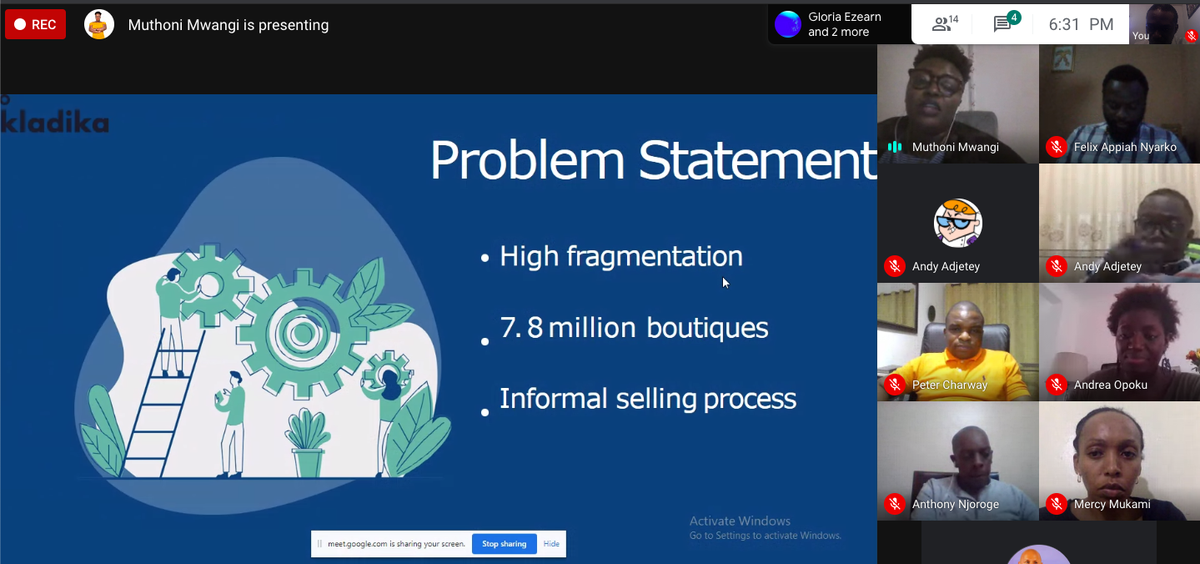This screenshot has height=564, width=1200.
Task: Select the Andy Adjetey tile with live video
Action: click(x=1119, y=222)
